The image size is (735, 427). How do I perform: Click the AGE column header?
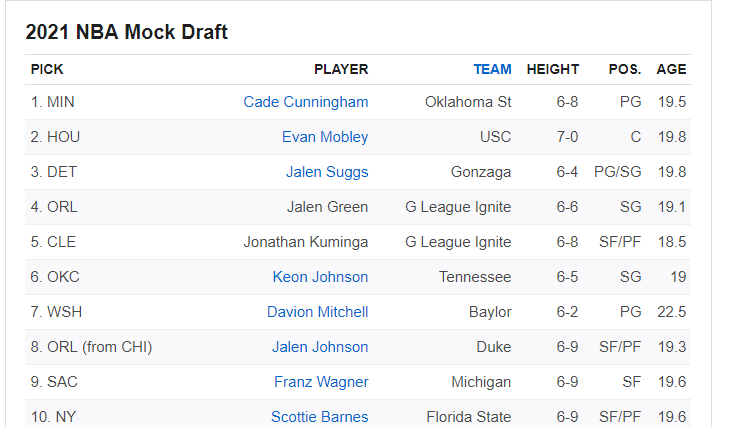671,69
